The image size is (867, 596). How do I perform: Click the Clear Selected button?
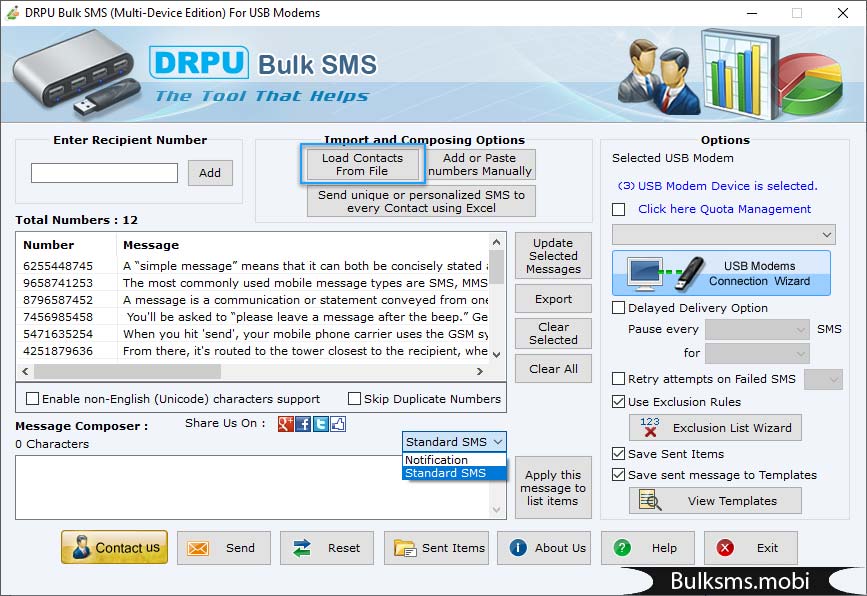point(553,333)
